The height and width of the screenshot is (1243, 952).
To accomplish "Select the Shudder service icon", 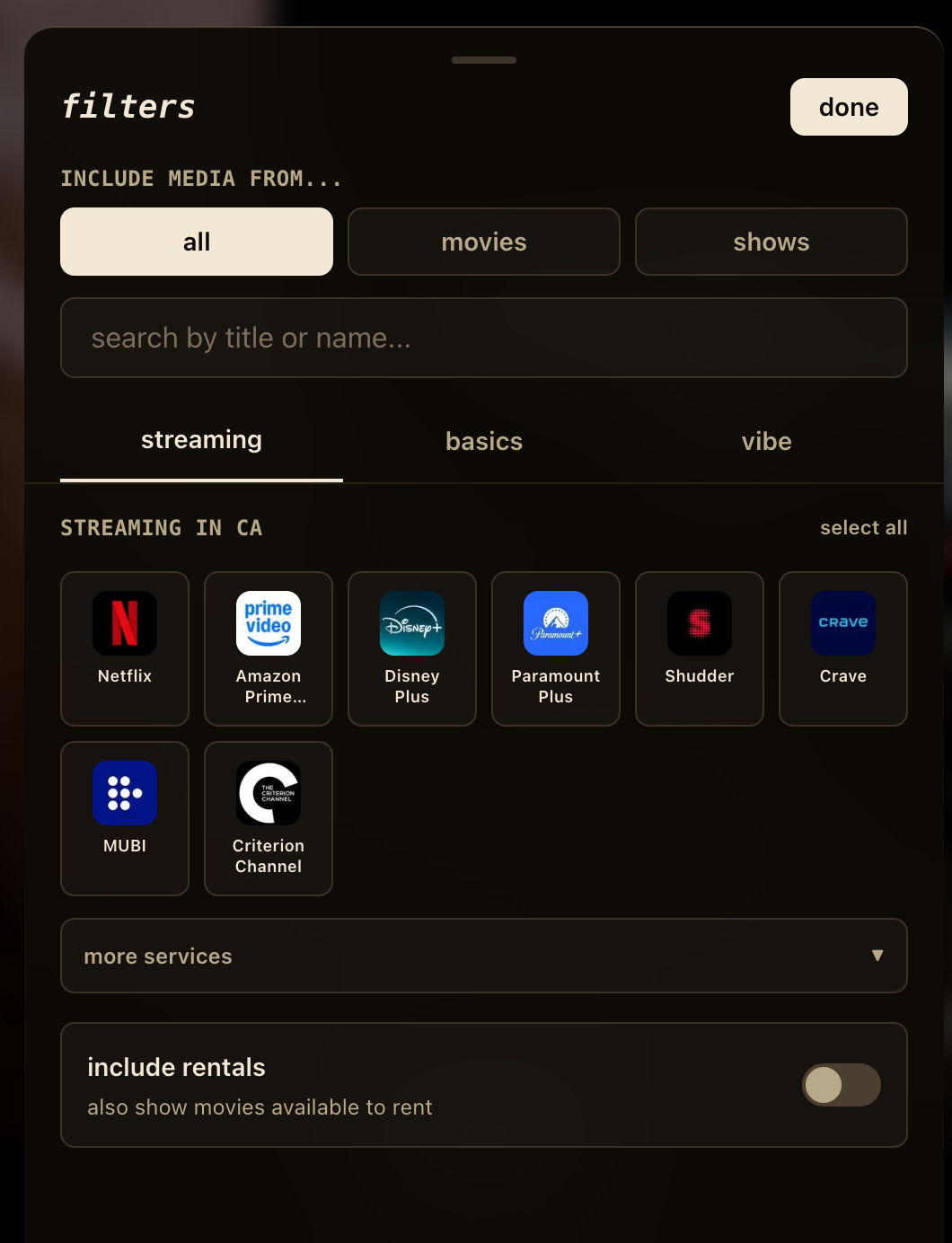I will (700, 623).
